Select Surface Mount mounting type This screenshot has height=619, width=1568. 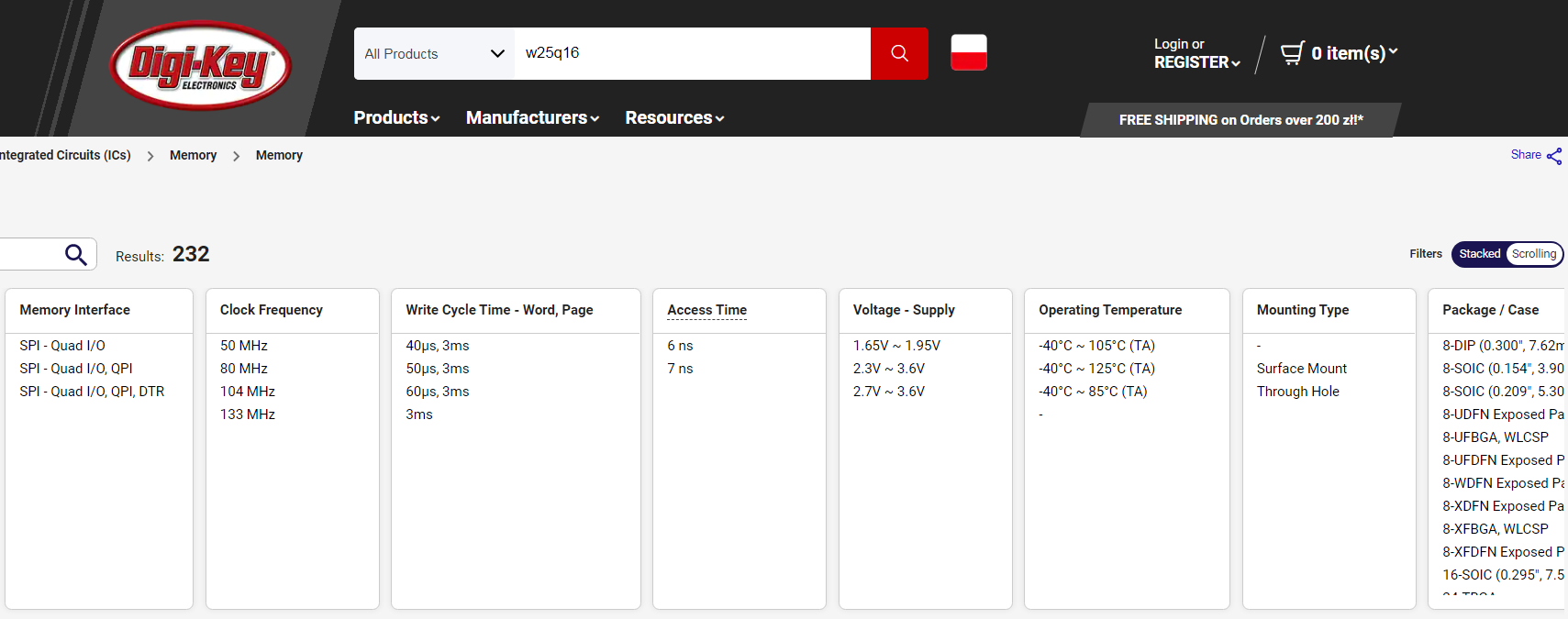(x=1301, y=369)
